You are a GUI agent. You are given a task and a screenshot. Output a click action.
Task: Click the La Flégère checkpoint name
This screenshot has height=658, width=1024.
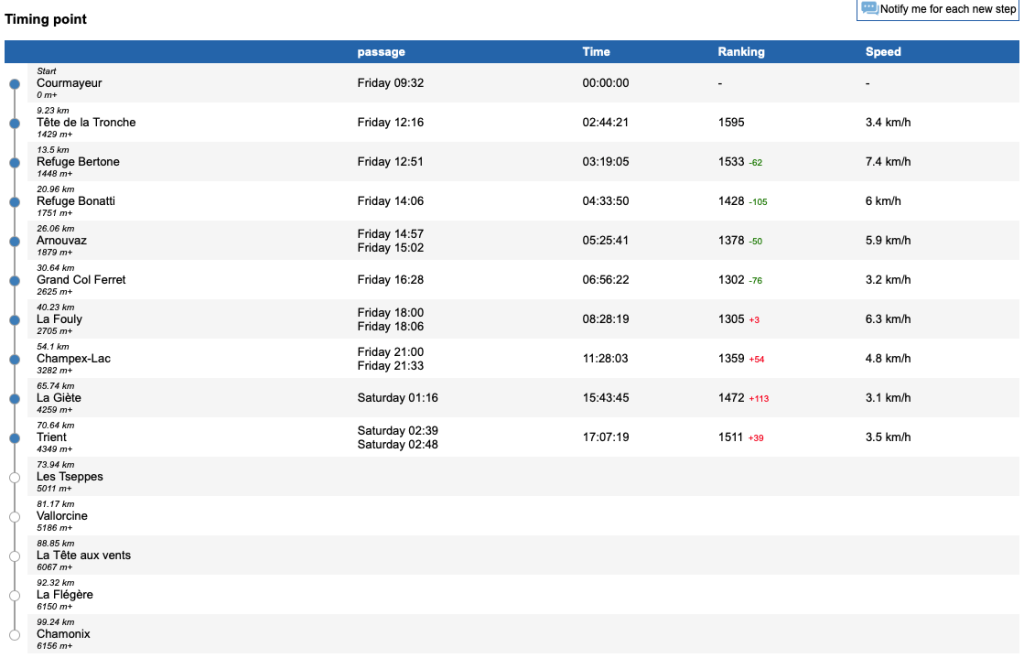[65, 595]
